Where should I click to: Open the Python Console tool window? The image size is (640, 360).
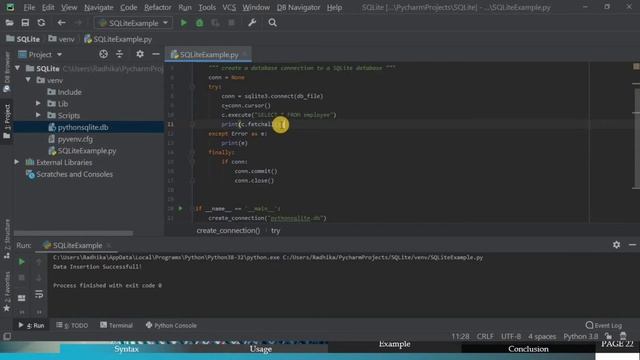(x=171, y=325)
